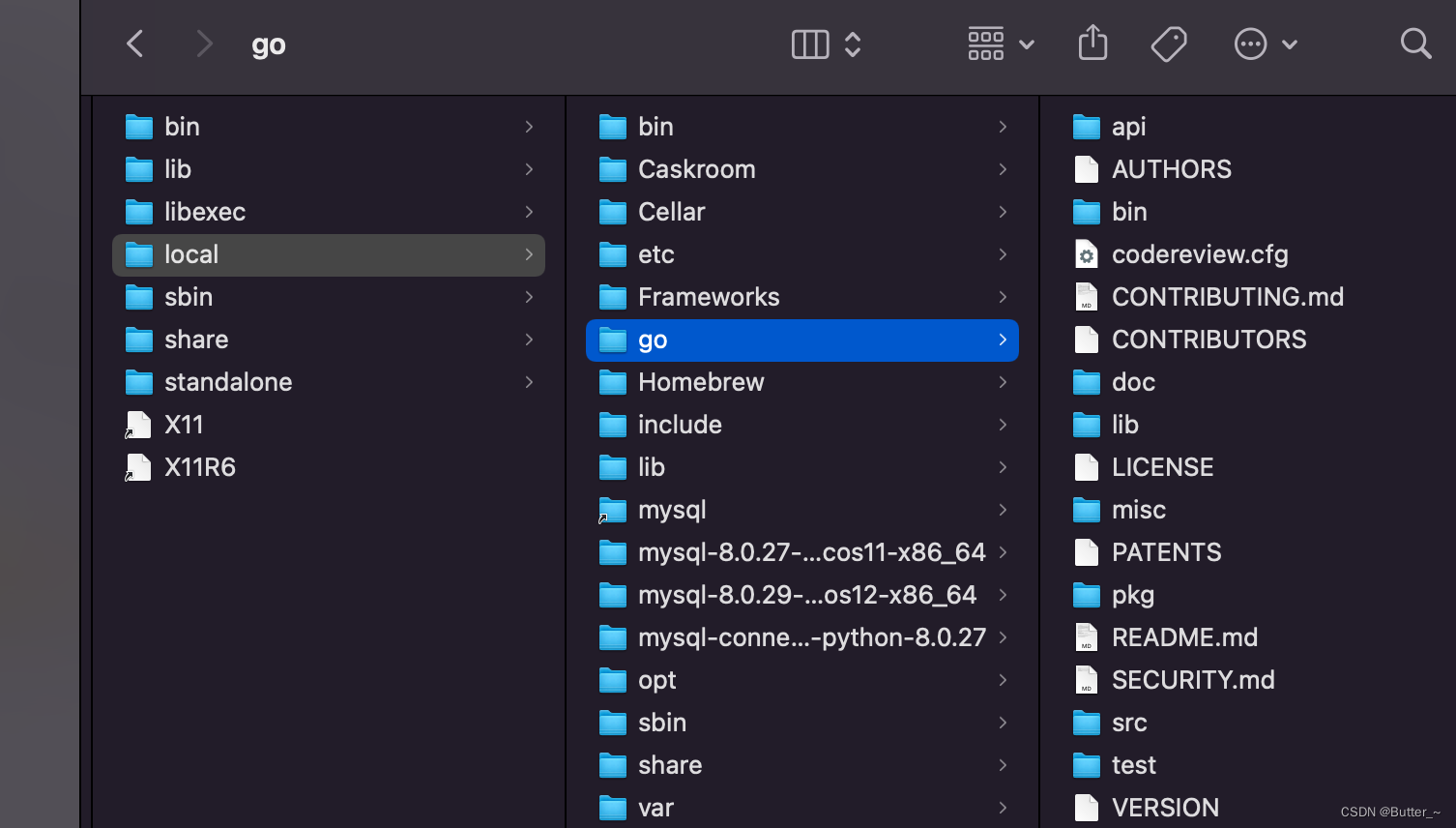The height and width of the screenshot is (828, 1456).
Task: Open the group-by grid options
Action: point(986,44)
